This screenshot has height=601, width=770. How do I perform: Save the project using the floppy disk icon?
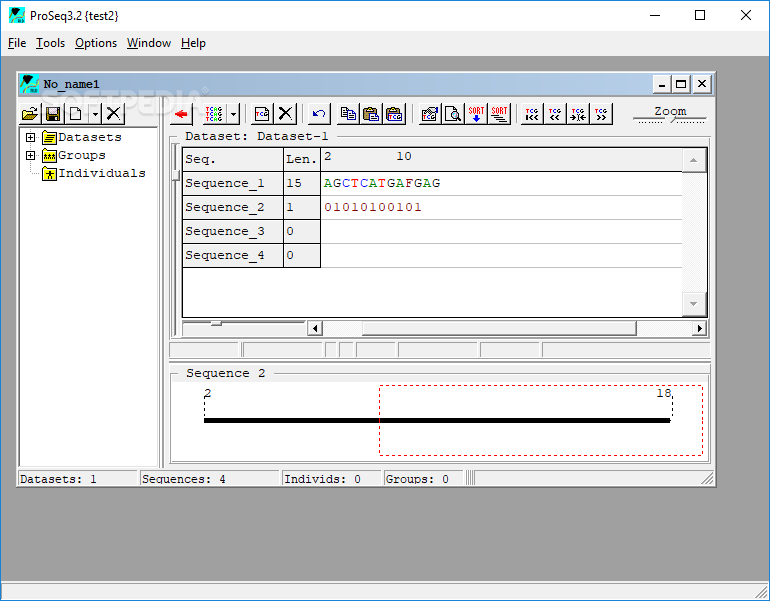(x=53, y=114)
